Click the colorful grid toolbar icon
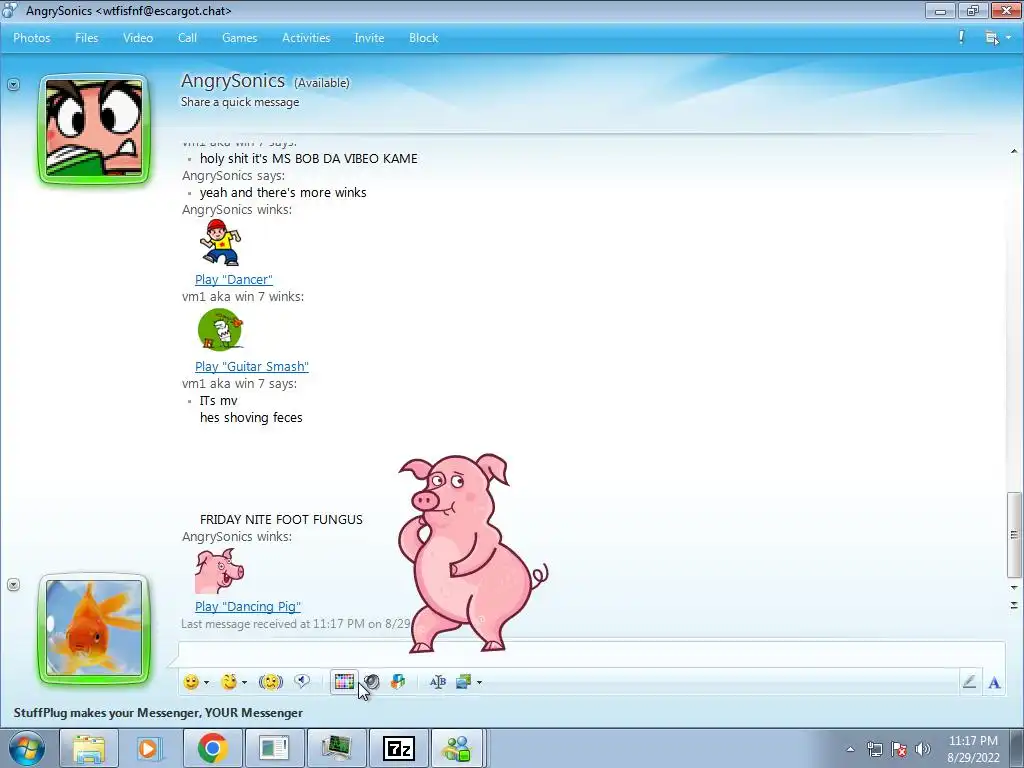This screenshot has width=1024, height=768. 344,682
